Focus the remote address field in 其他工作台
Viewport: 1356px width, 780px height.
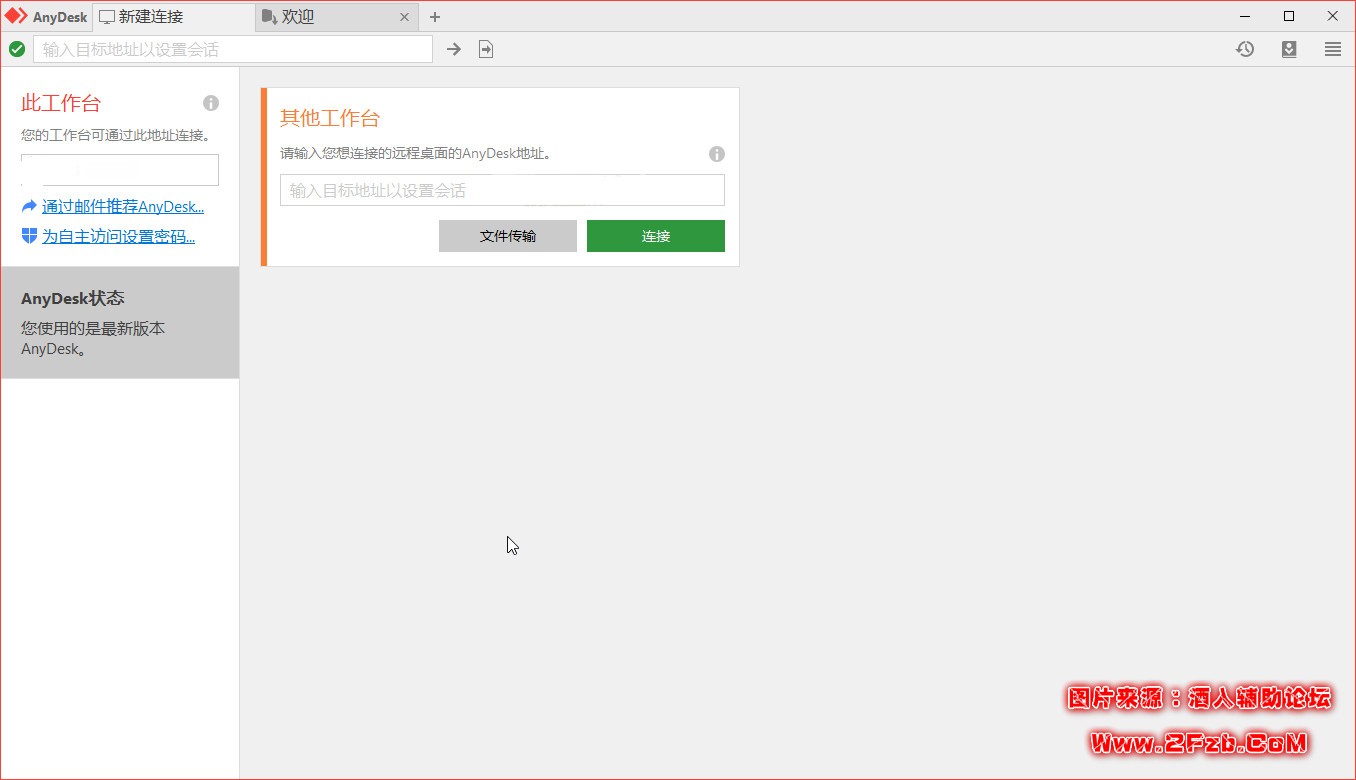pyautogui.click(x=502, y=190)
